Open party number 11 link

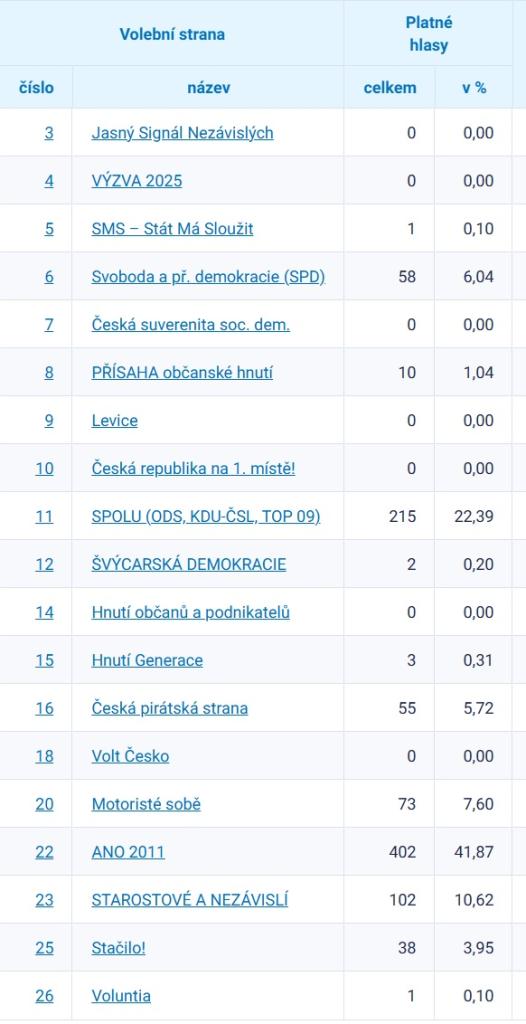click(44, 517)
